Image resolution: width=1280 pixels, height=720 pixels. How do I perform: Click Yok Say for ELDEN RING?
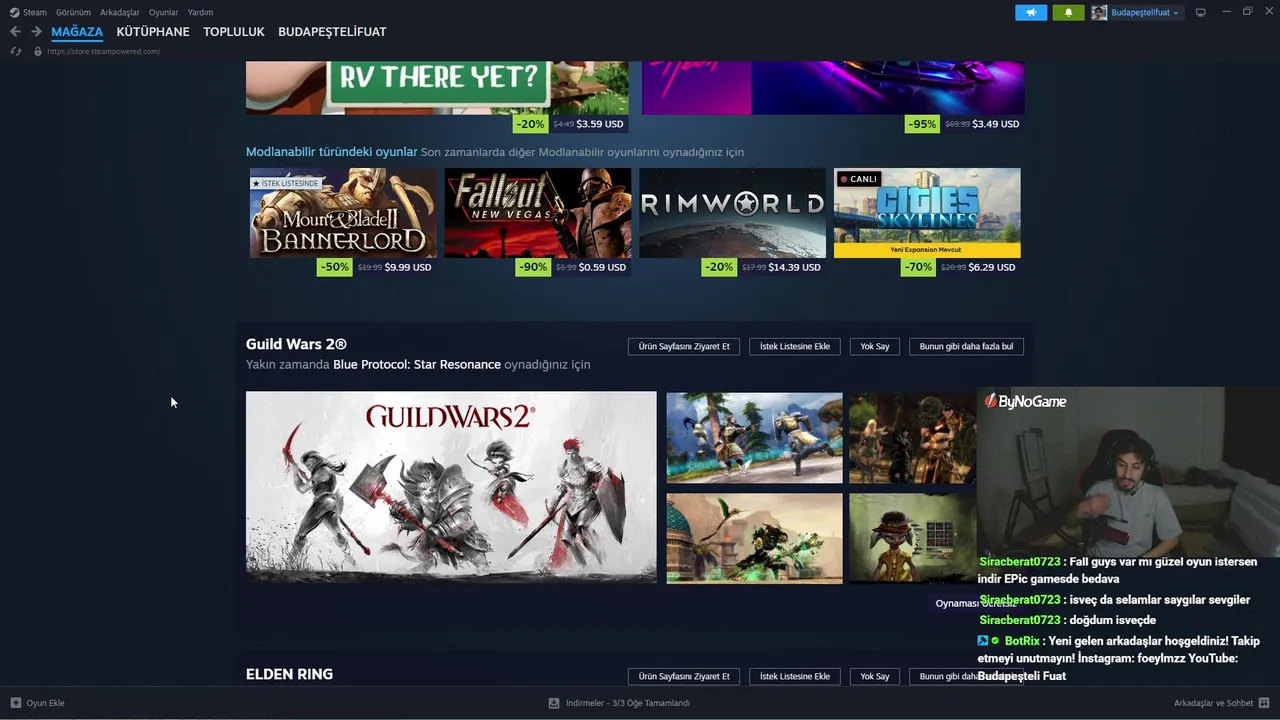[x=875, y=676]
